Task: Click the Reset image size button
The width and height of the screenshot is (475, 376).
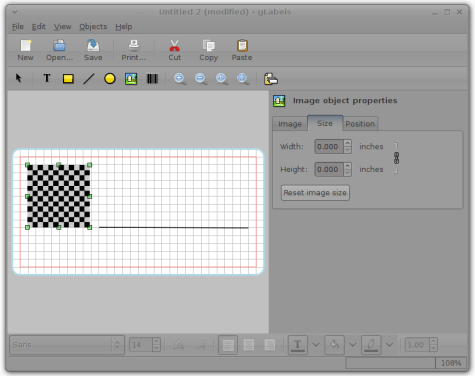Action: pyautogui.click(x=315, y=193)
